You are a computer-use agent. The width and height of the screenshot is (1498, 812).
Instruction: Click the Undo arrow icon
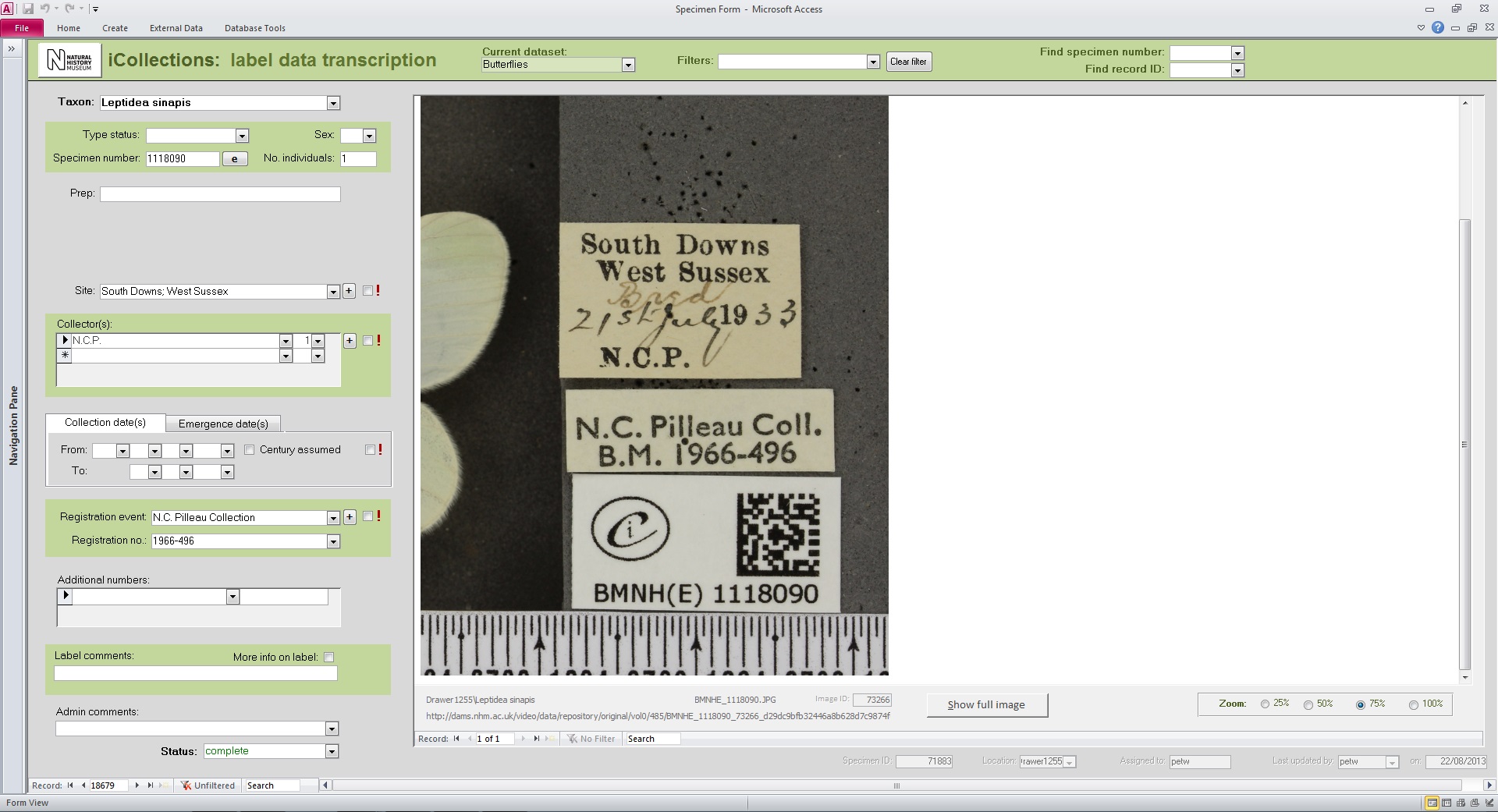[x=44, y=9]
